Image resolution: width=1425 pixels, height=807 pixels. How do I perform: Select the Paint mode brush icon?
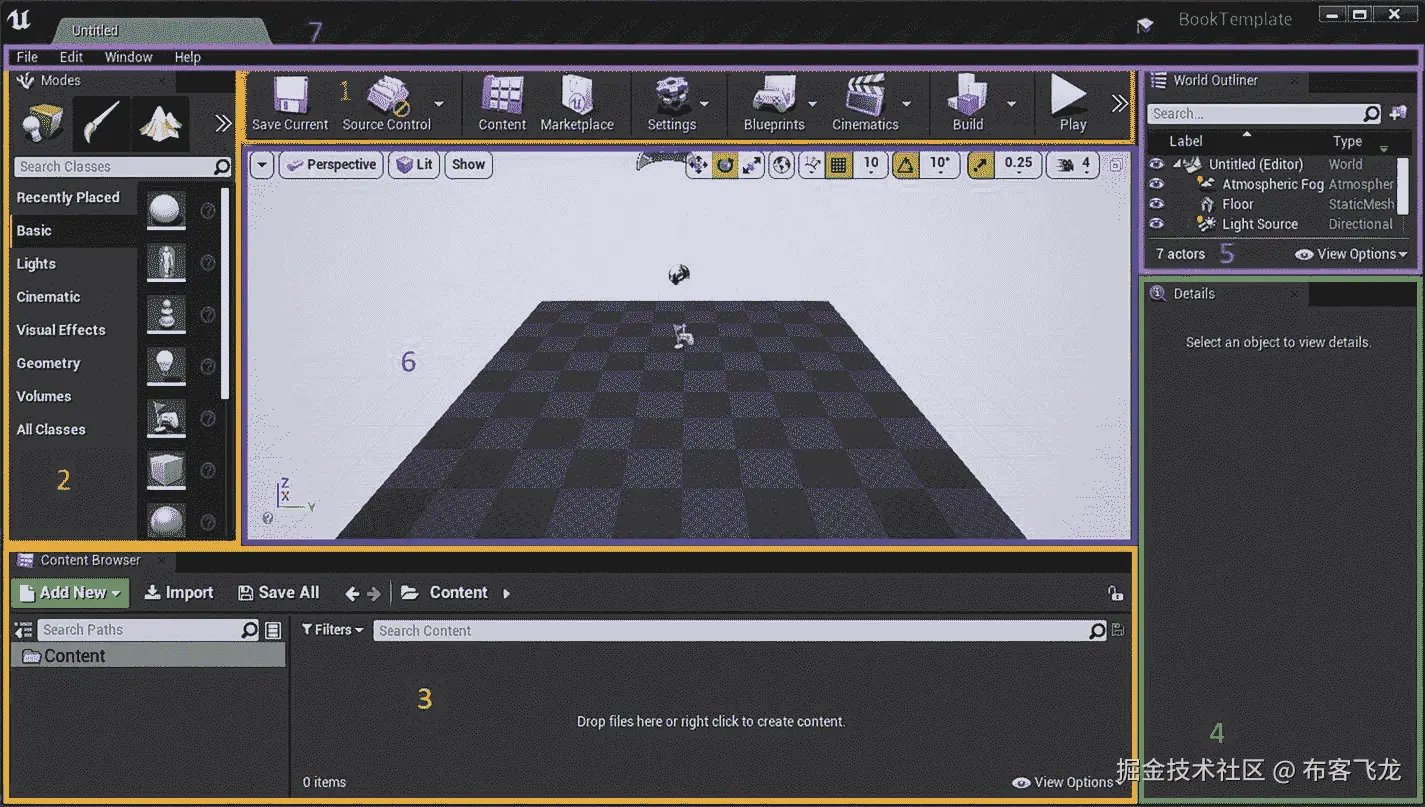click(101, 123)
